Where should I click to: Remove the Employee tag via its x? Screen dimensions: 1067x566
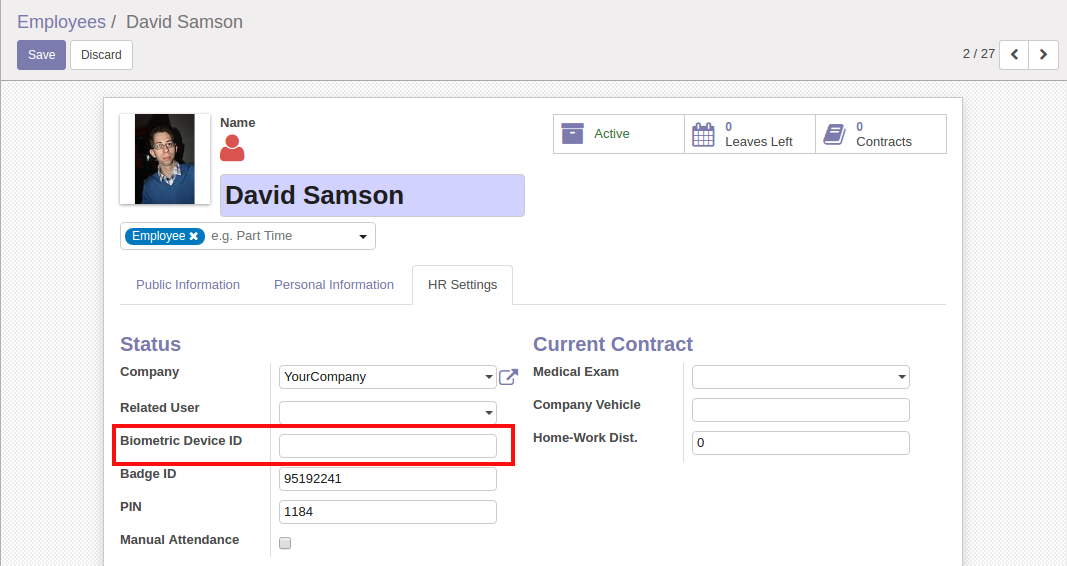(194, 236)
